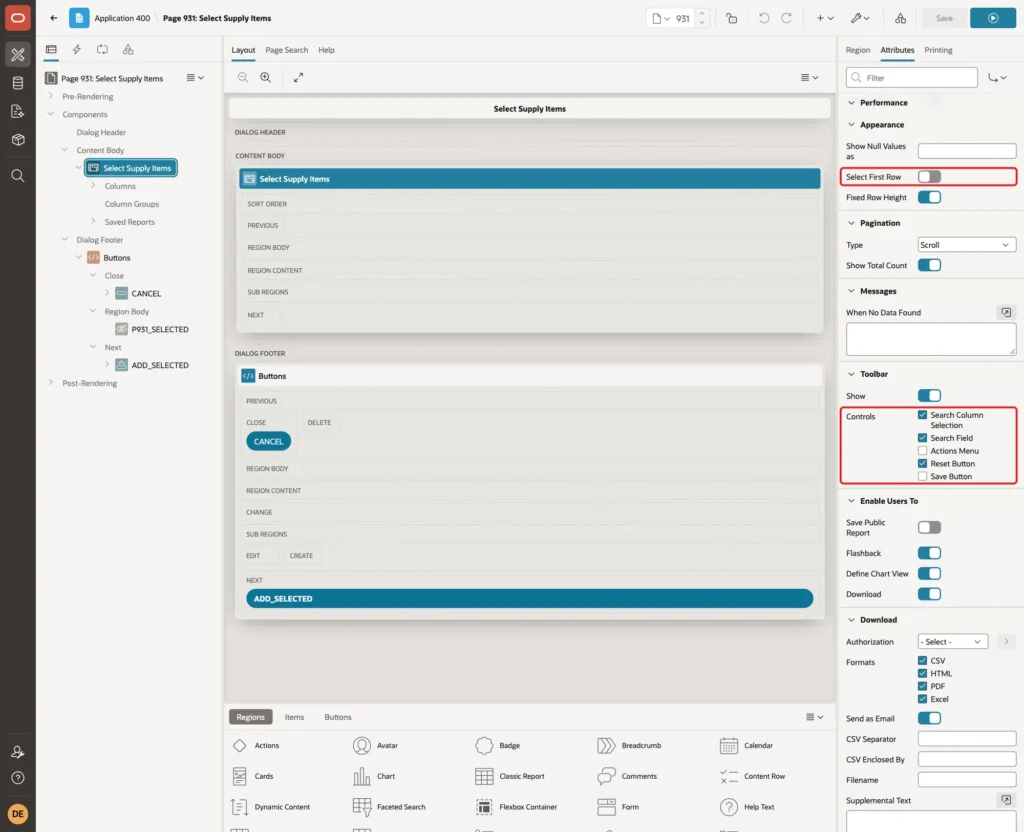Redo the last change
This screenshot has height=832, width=1024.
click(786, 18)
